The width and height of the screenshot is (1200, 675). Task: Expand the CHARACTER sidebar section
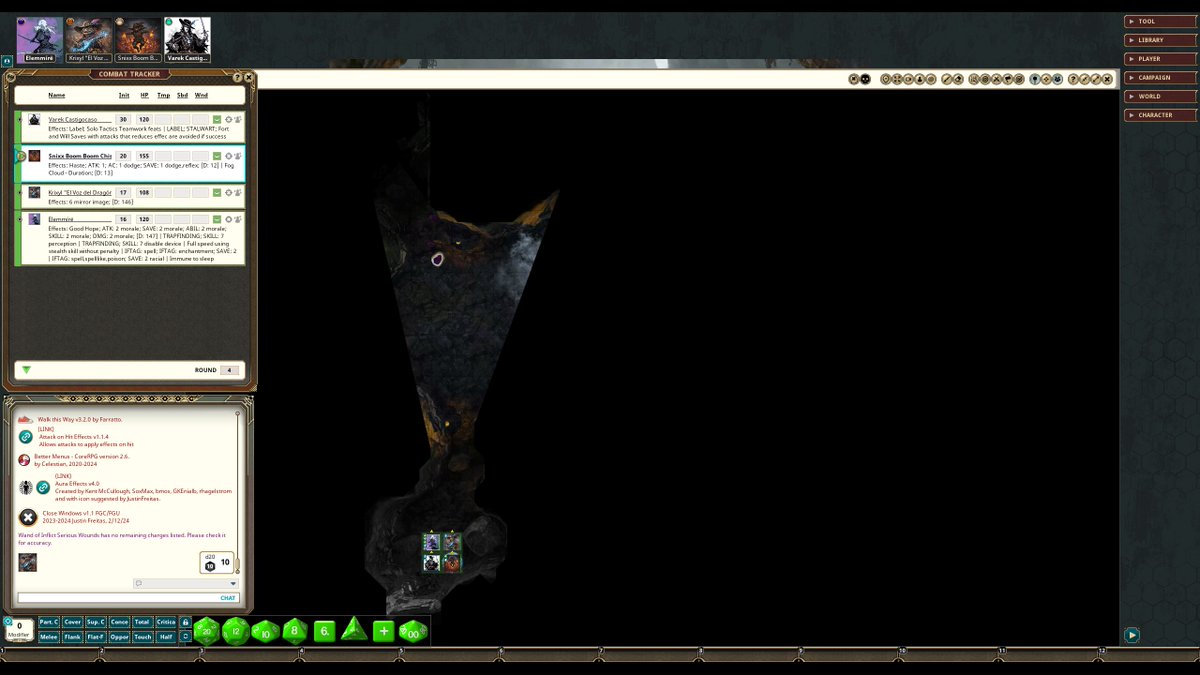[x=1158, y=115]
